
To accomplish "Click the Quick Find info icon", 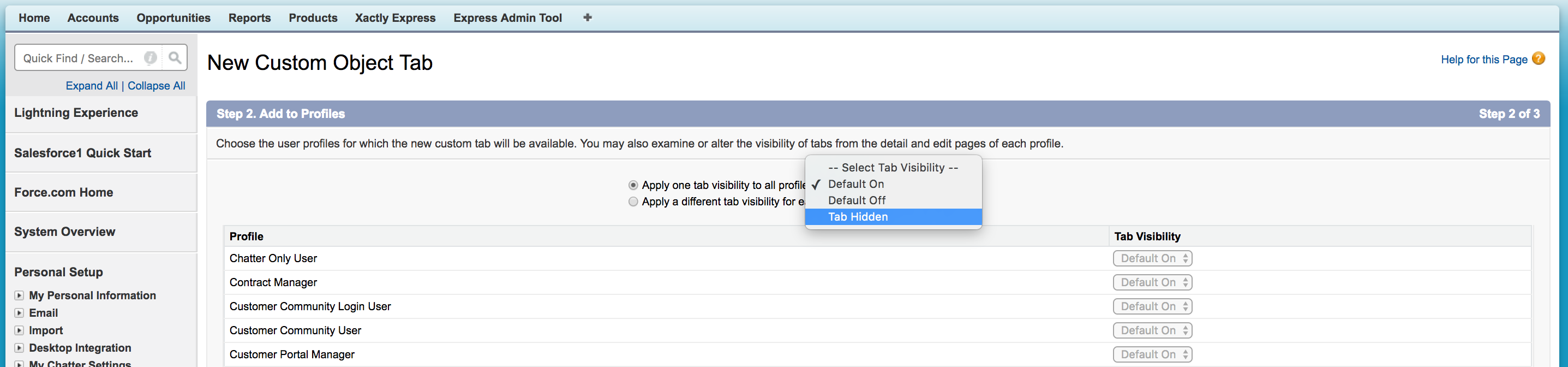I will [x=151, y=58].
